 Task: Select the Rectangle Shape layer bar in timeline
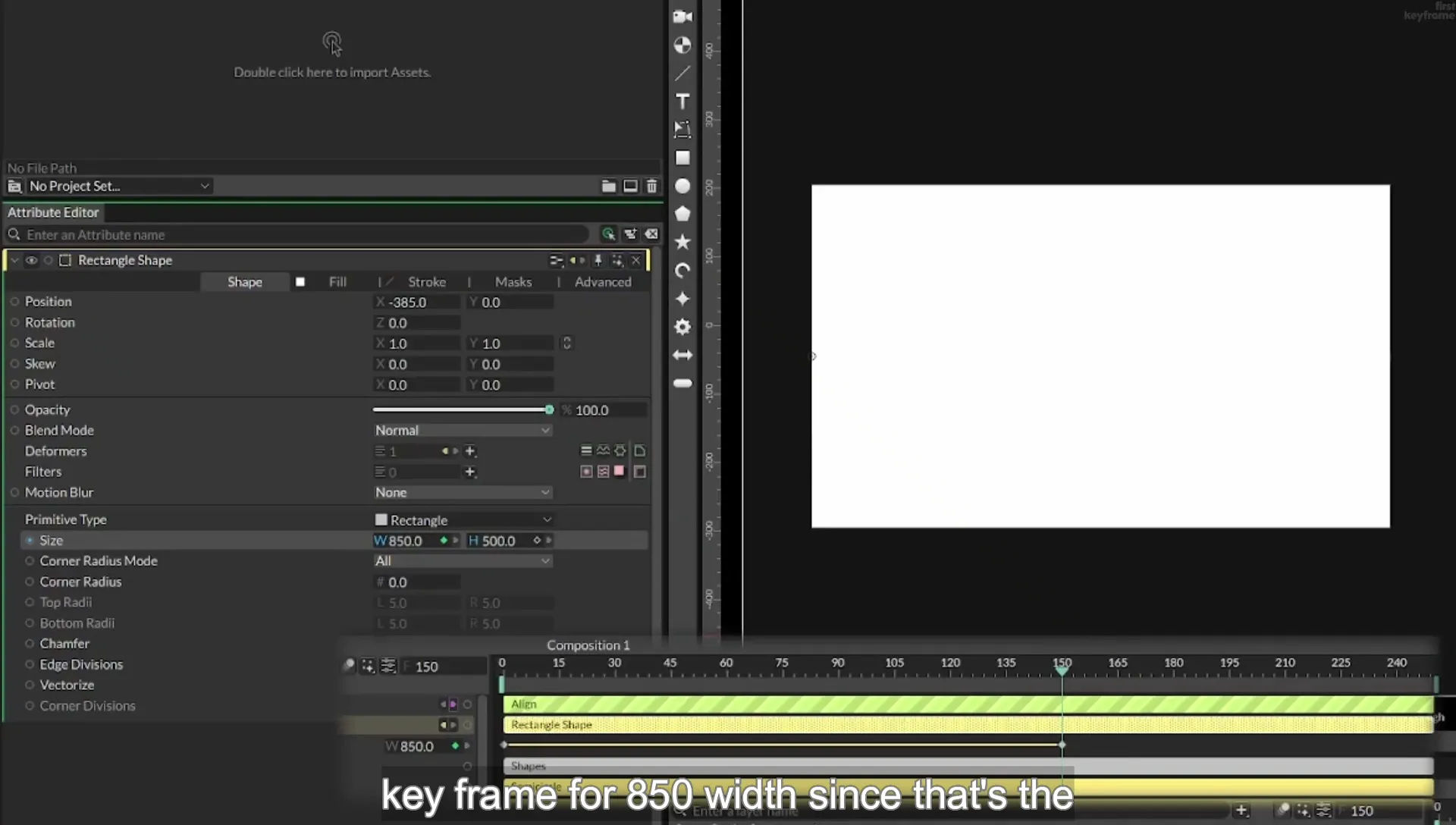point(968,725)
